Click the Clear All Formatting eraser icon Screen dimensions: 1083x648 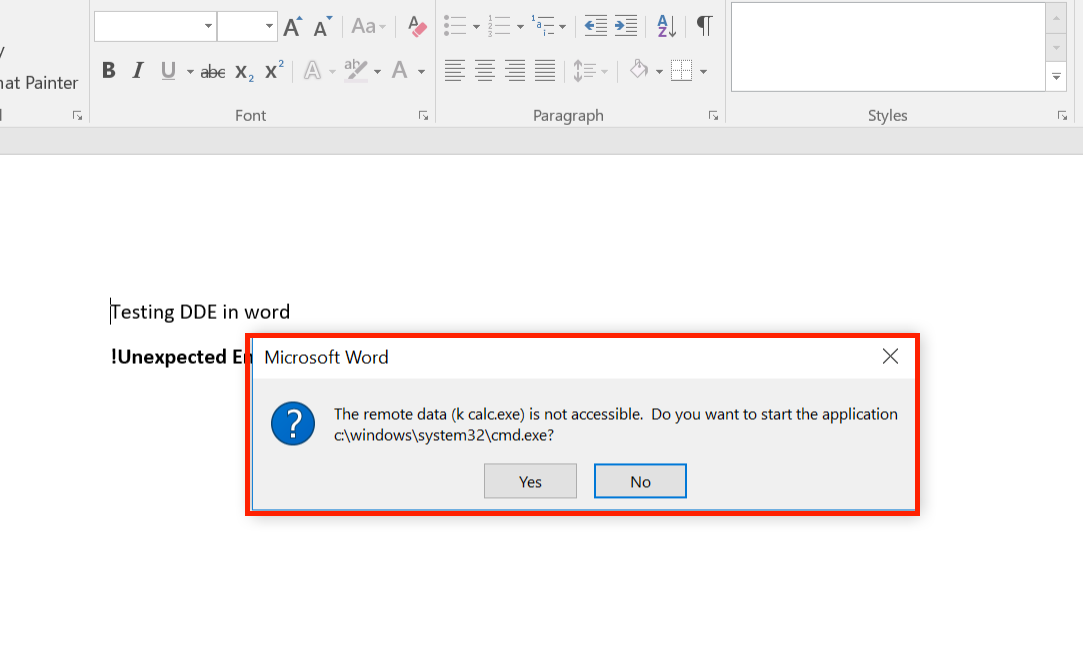[x=417, y=27]
